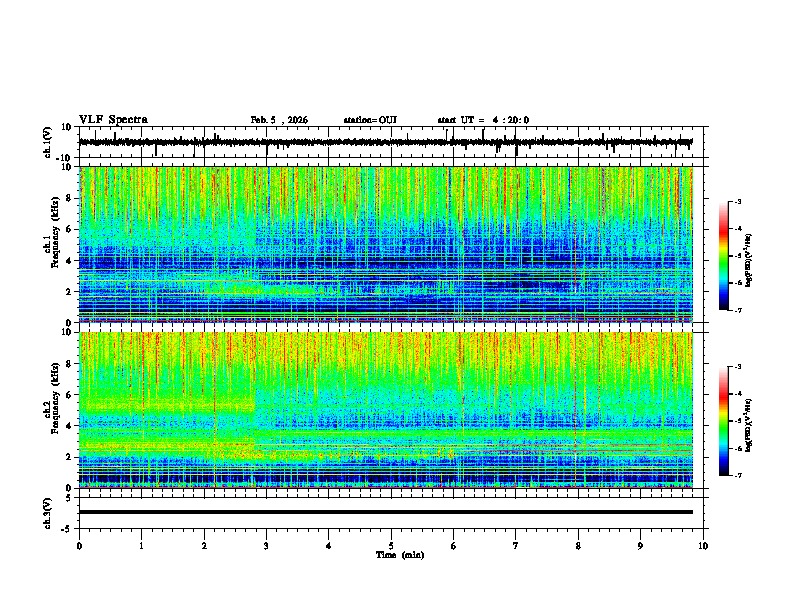
Task: Click the ch.1 spectrogram color scale bar
Action: pyautogui.click(x=724, y=255)
